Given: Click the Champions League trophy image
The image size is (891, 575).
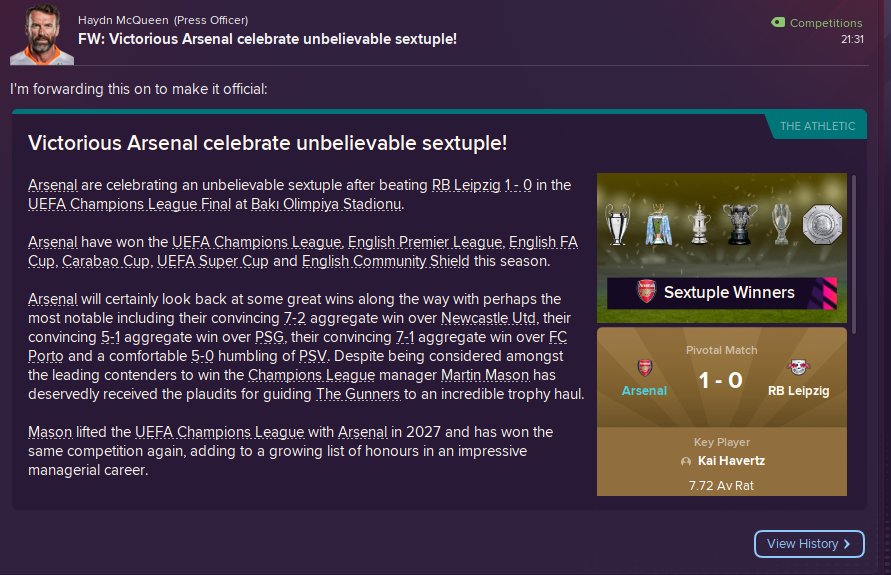Looking at the screenshot, I should (x=619, y=224).
